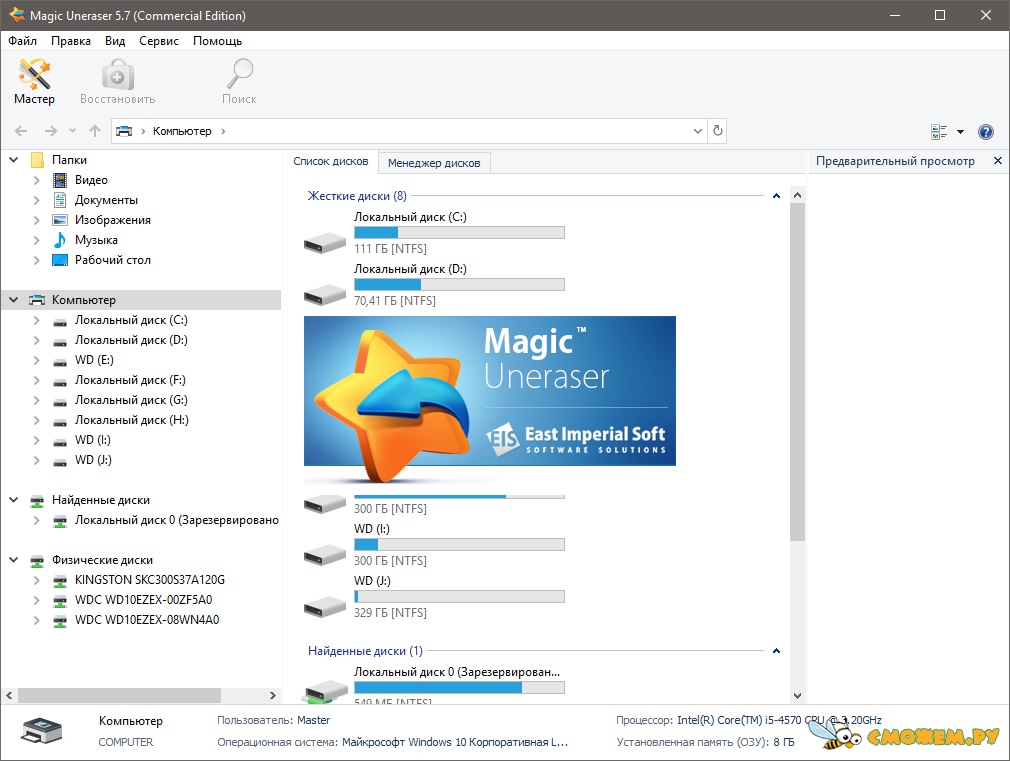
Task: Select Локальный диск 0 (Зарезервировано) tree item
Action: tap(177, 520)
